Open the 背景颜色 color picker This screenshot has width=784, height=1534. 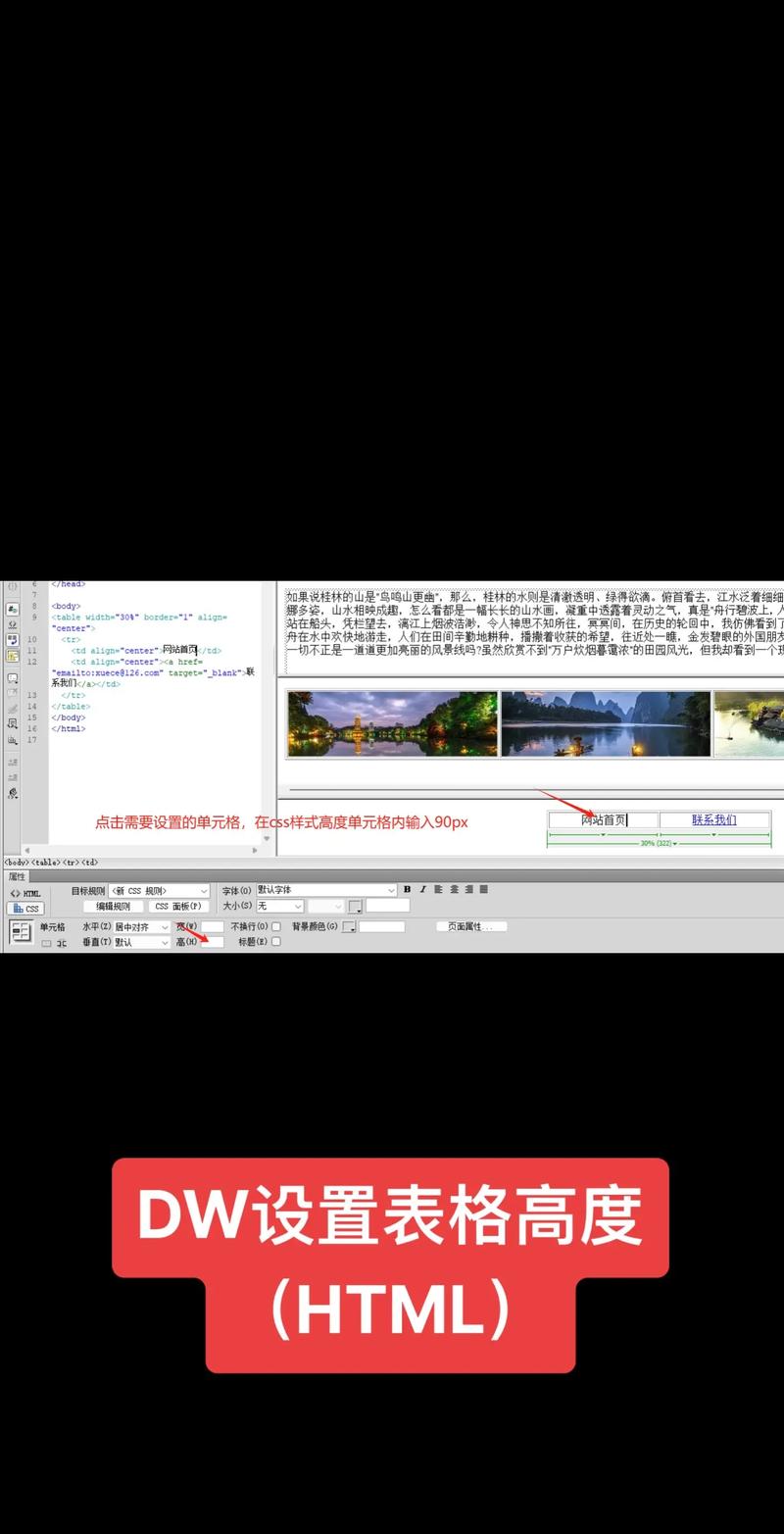coord(347,927)
